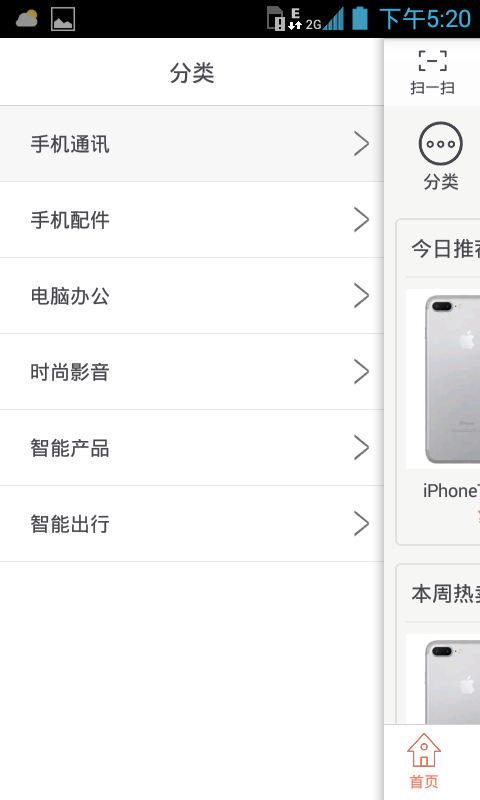This screenshot has width=480, height=800.
Task: Select the 智能出行 category
Action: 192,524
